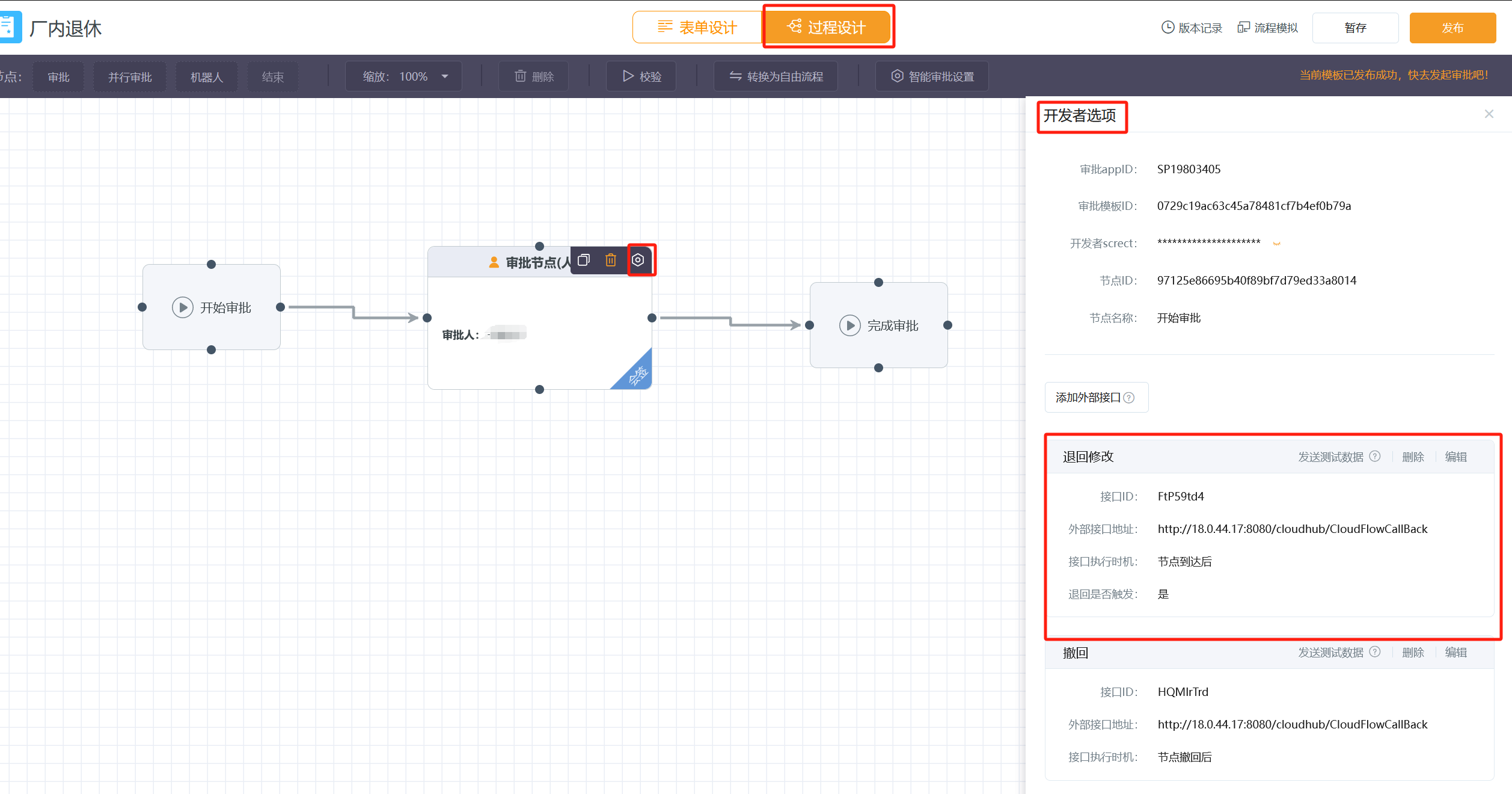Screen dimensions: 1512x794
Task: Reveal the hidden developer secret
Action: pyautogui.click(x=1276, y=244)
